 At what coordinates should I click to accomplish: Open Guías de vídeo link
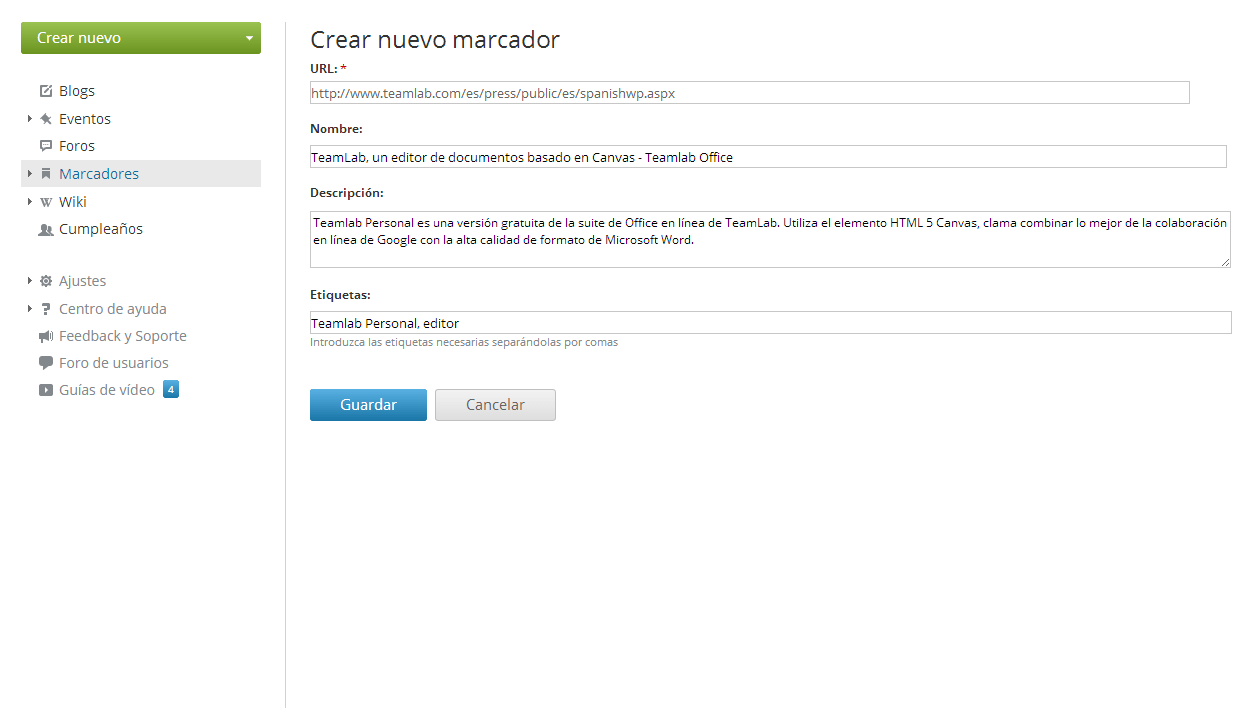pyautogui.click(x=107, y=390)
